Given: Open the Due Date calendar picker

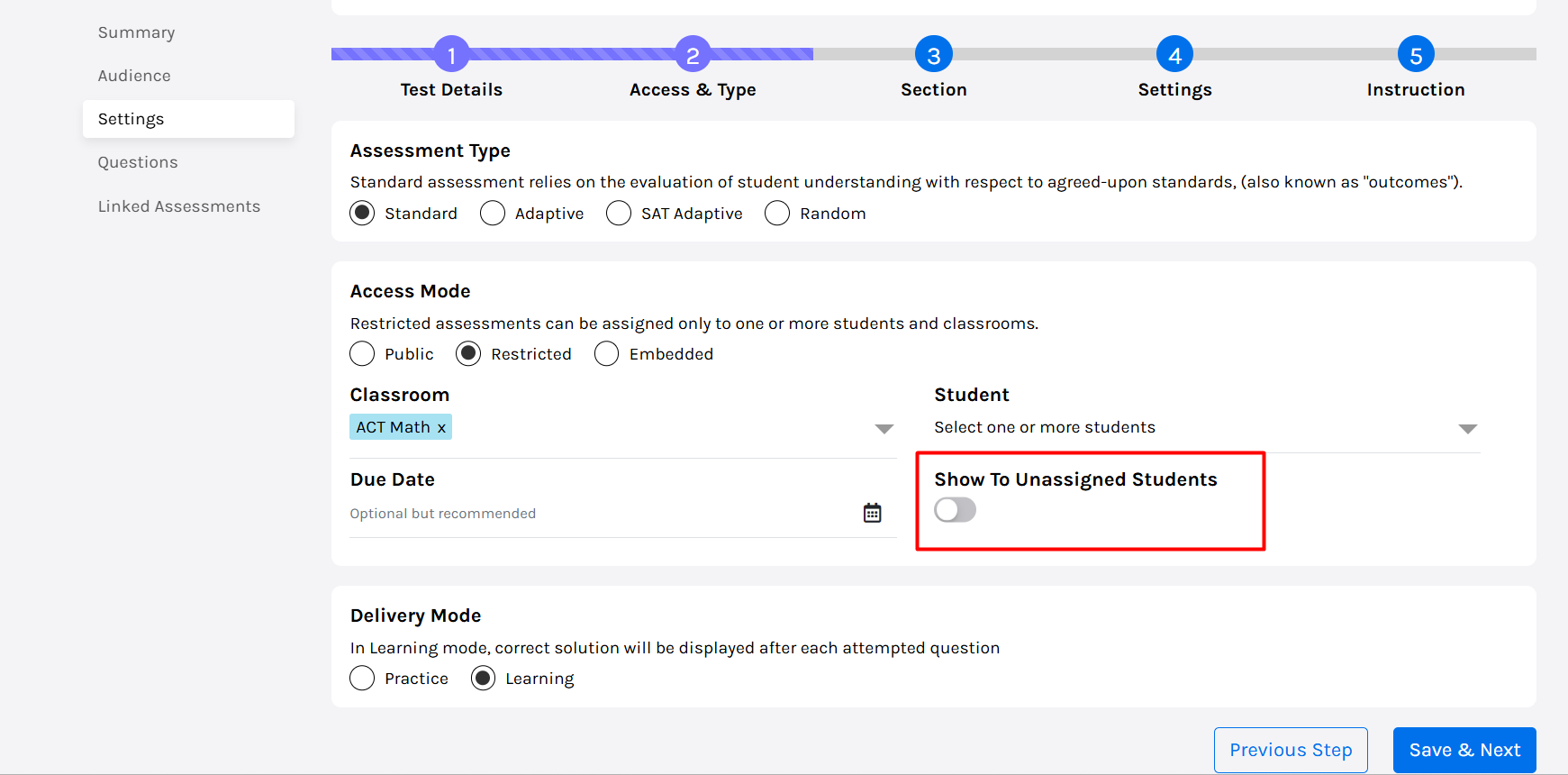Looking at the screenshot, I should pos(872,513).
